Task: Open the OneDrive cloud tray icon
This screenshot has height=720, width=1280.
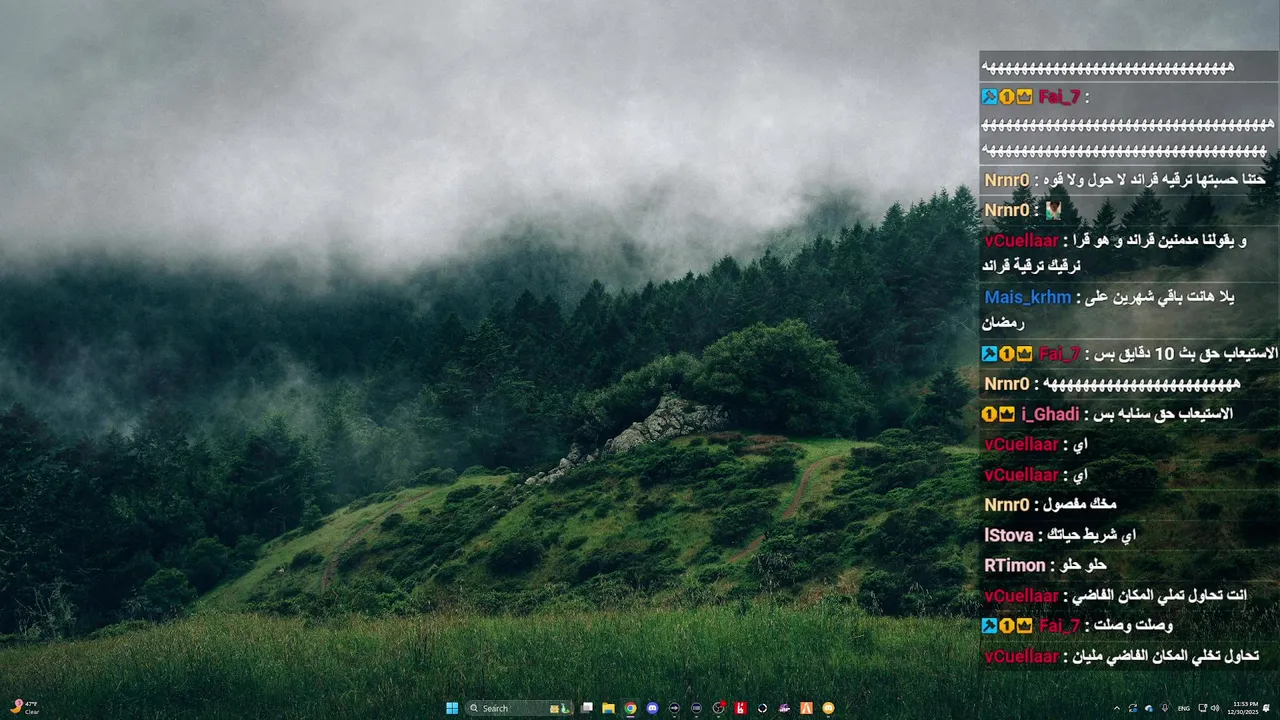Action: click(x=1149, y=708)
